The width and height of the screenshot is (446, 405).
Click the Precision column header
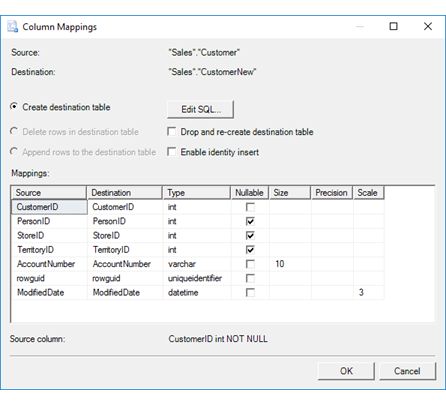pyautogui.click(x=332, y=193)
